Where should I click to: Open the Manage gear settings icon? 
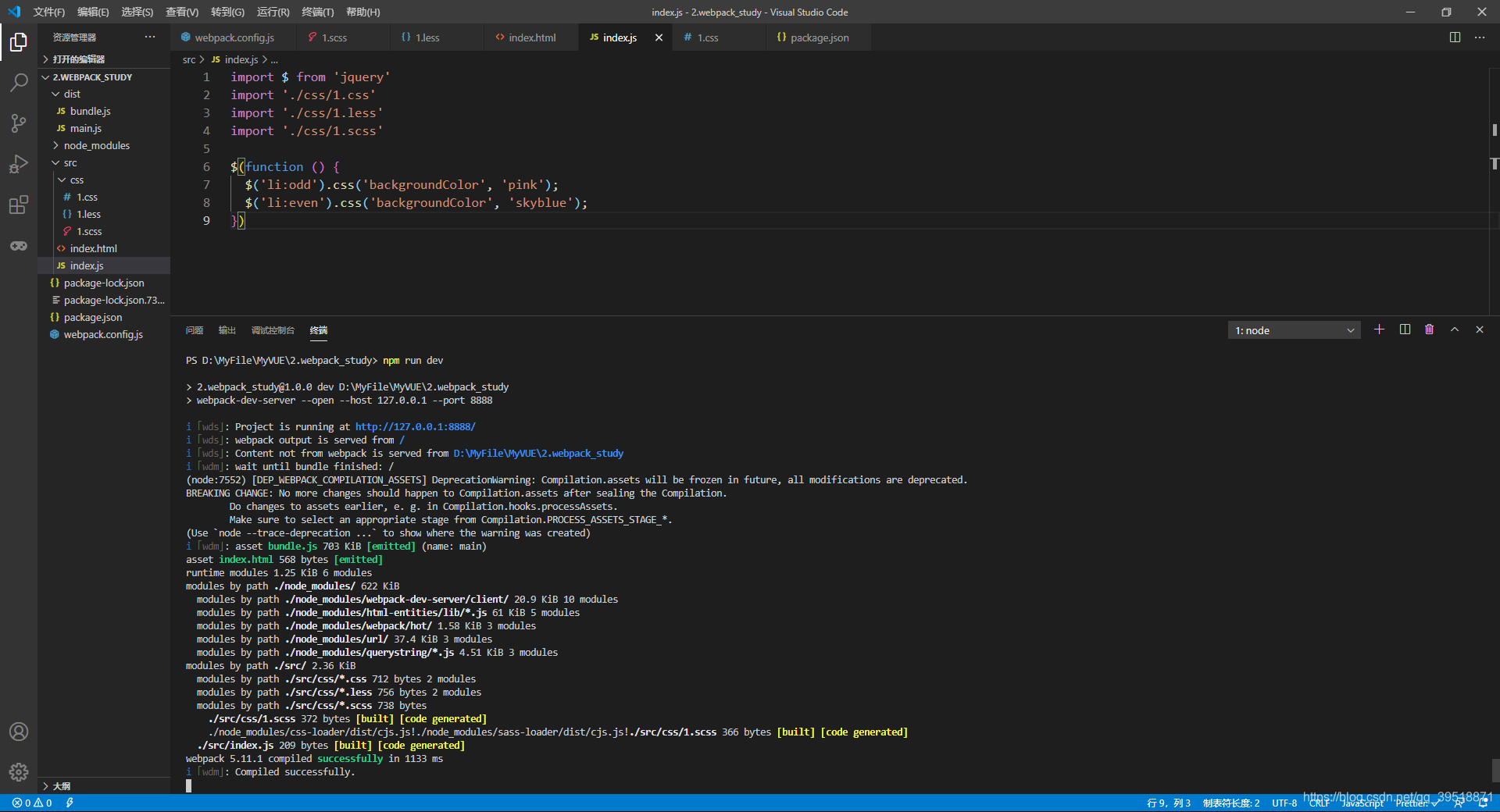point(19,772)
